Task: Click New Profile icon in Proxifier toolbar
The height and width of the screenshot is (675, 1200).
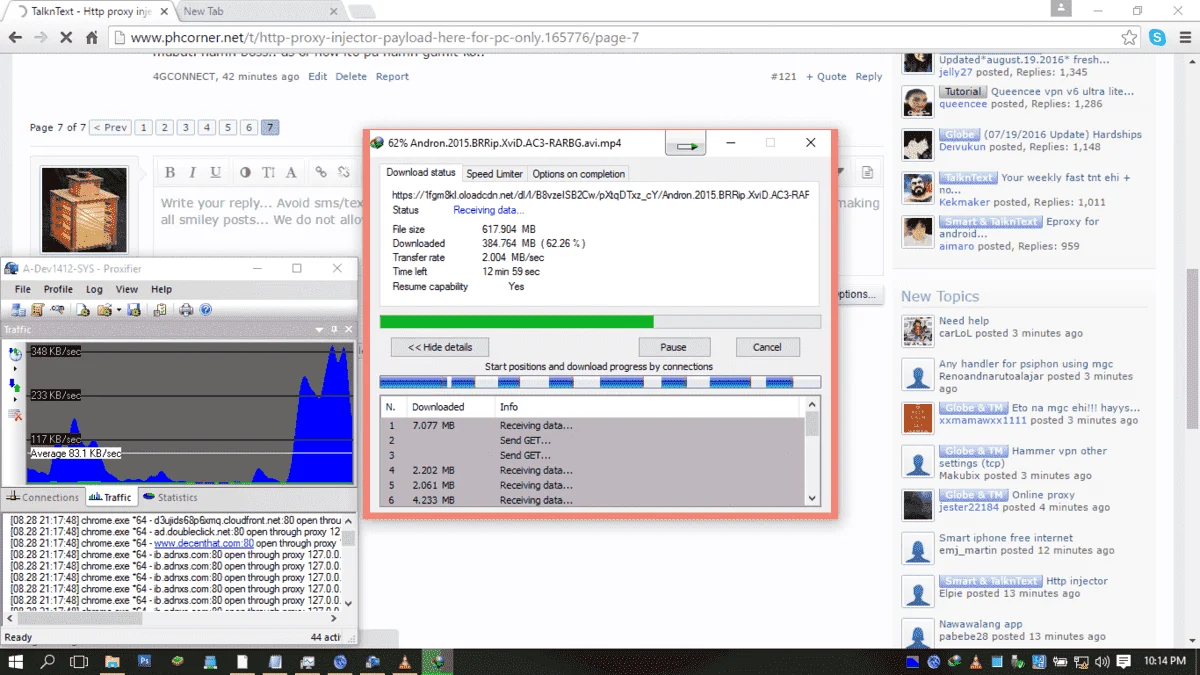Action: click(83, 310)
